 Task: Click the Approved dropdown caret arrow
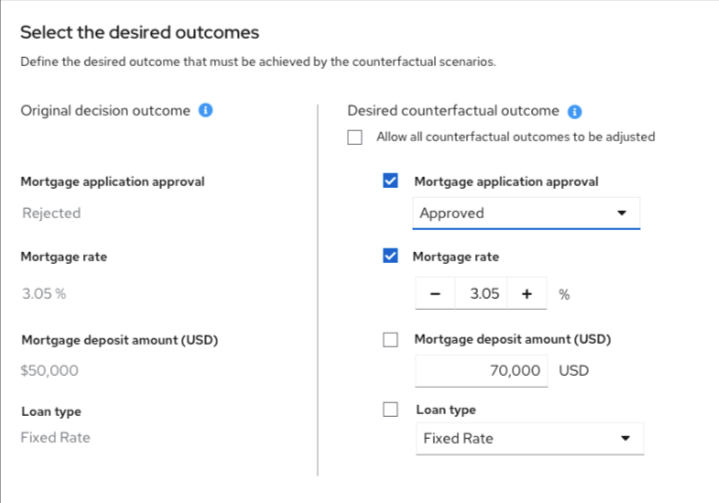(622, 213)
